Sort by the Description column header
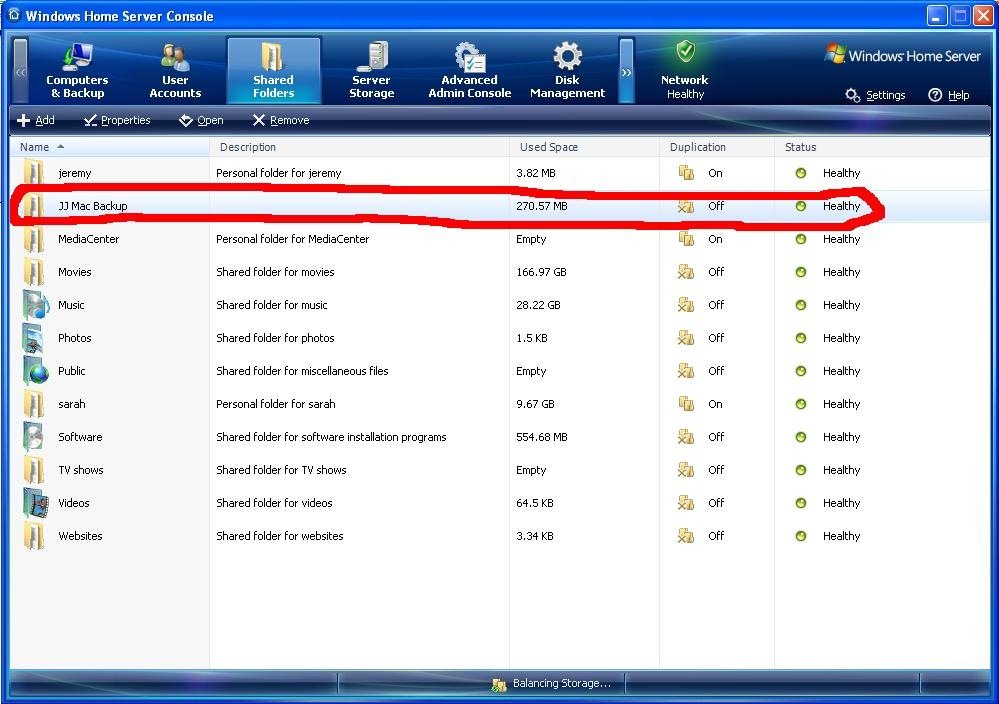 click(x=359, y=147)
